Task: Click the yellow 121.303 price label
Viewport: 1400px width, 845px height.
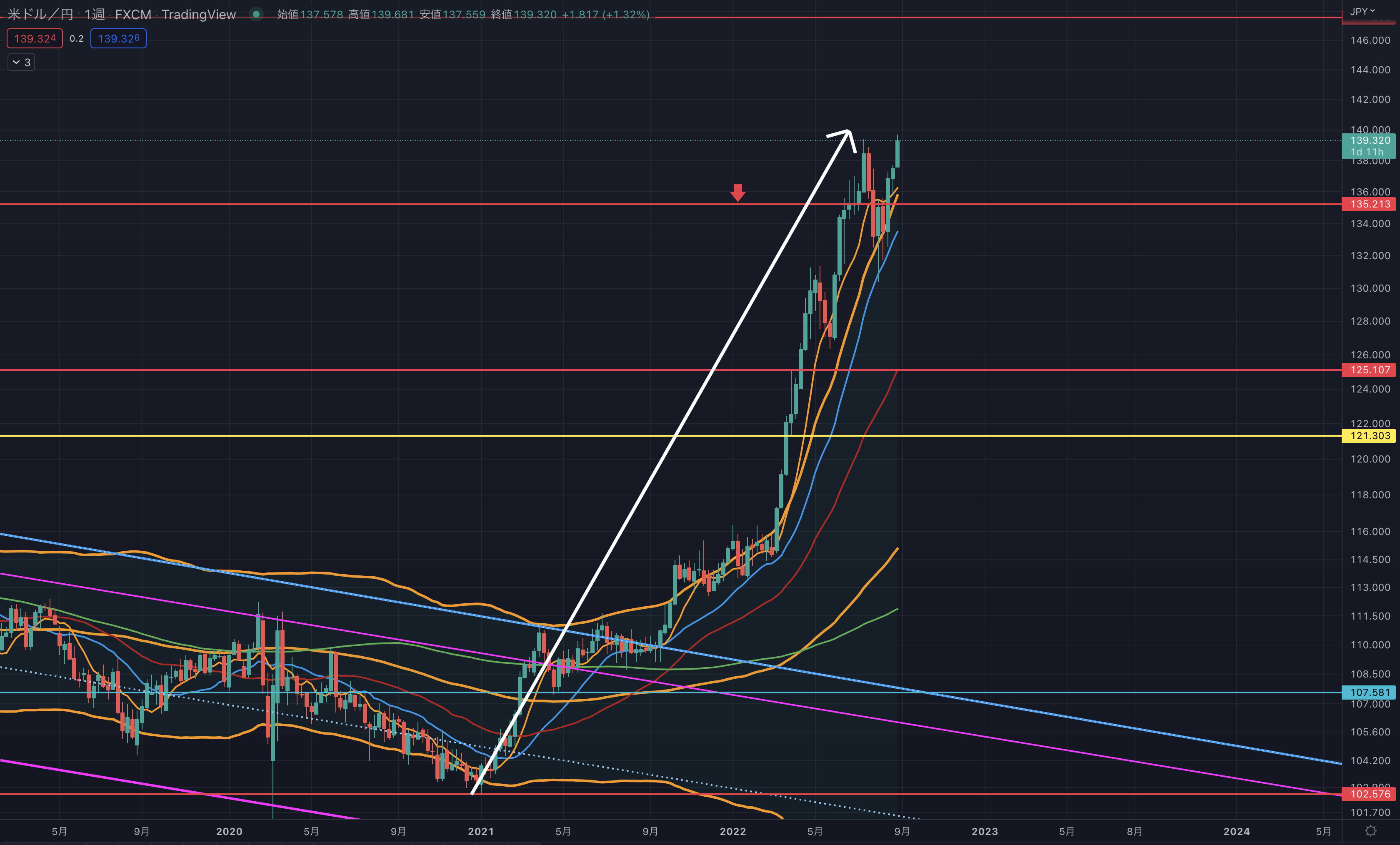Action: 1369,436
